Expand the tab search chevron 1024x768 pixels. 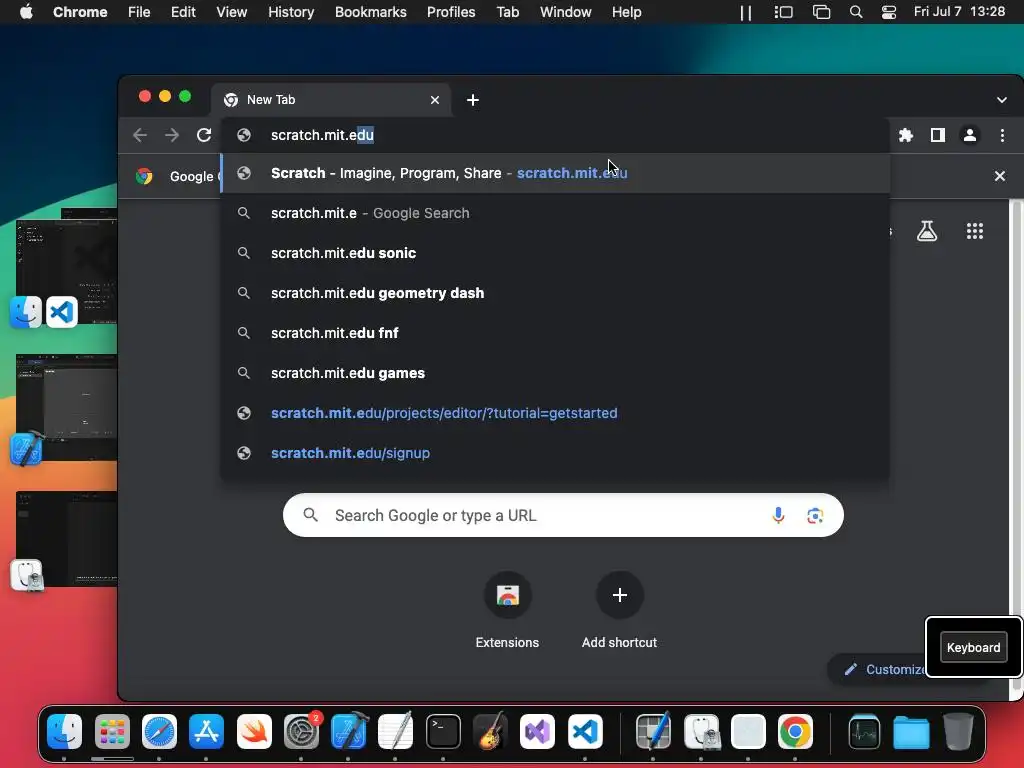point(1002,100)
